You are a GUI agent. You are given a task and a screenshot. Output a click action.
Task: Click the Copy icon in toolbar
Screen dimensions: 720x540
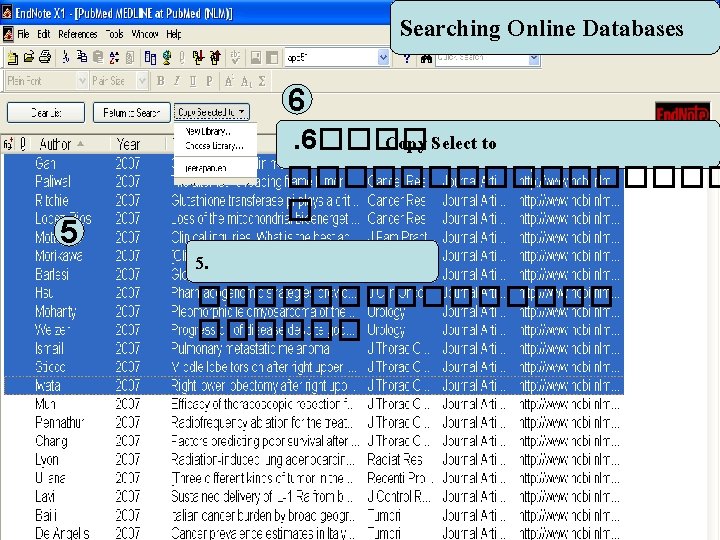point(82,57)
